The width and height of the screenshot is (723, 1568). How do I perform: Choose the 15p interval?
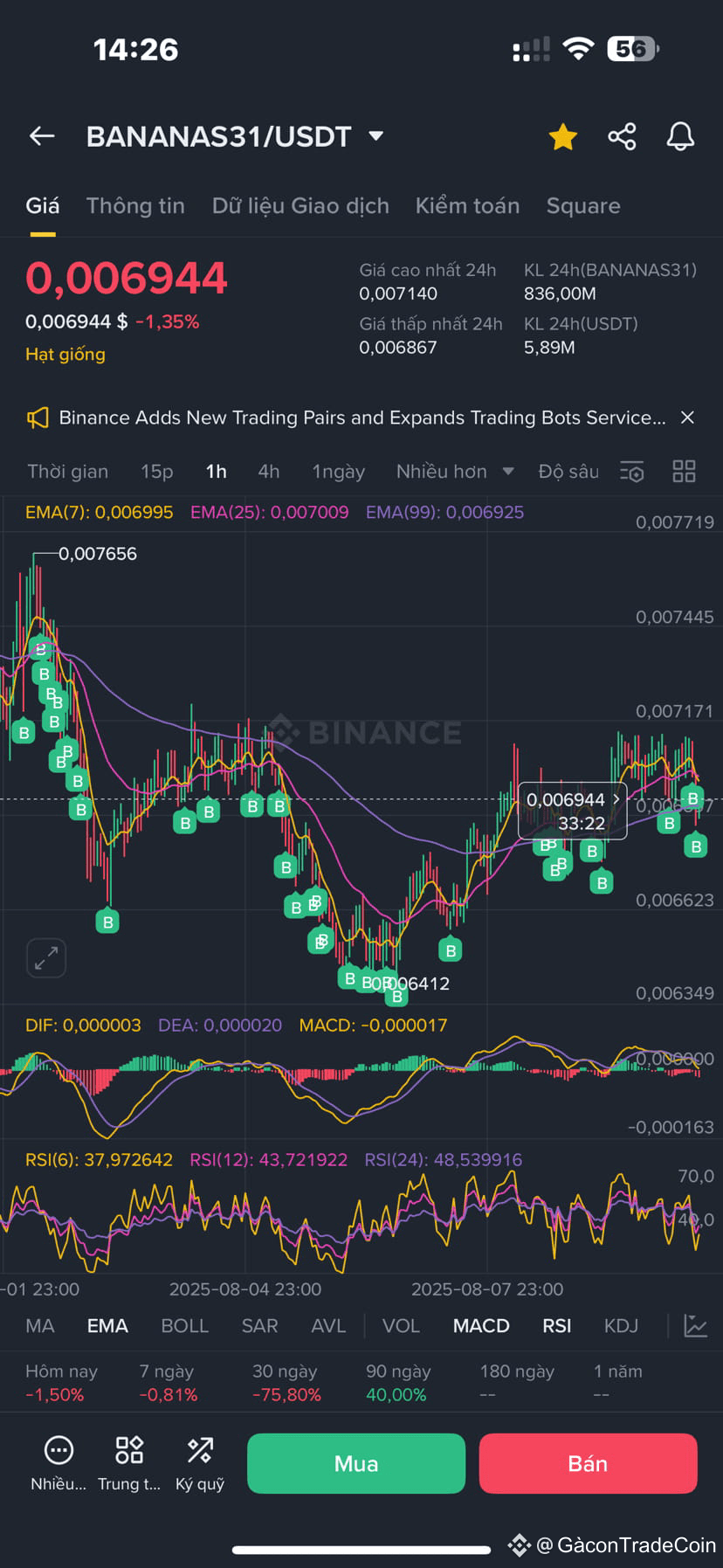point(157,472)
